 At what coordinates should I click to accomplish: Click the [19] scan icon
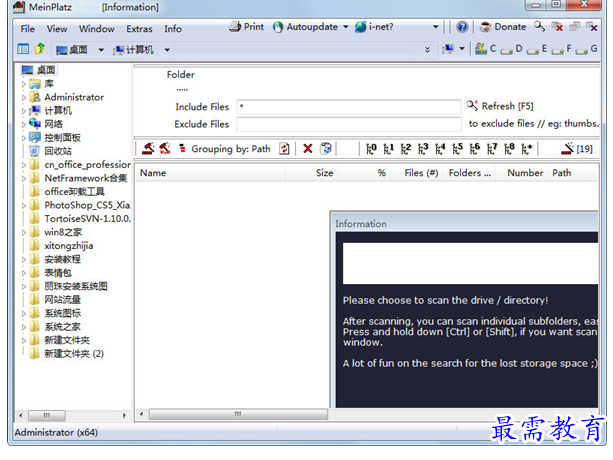point(577,149)
